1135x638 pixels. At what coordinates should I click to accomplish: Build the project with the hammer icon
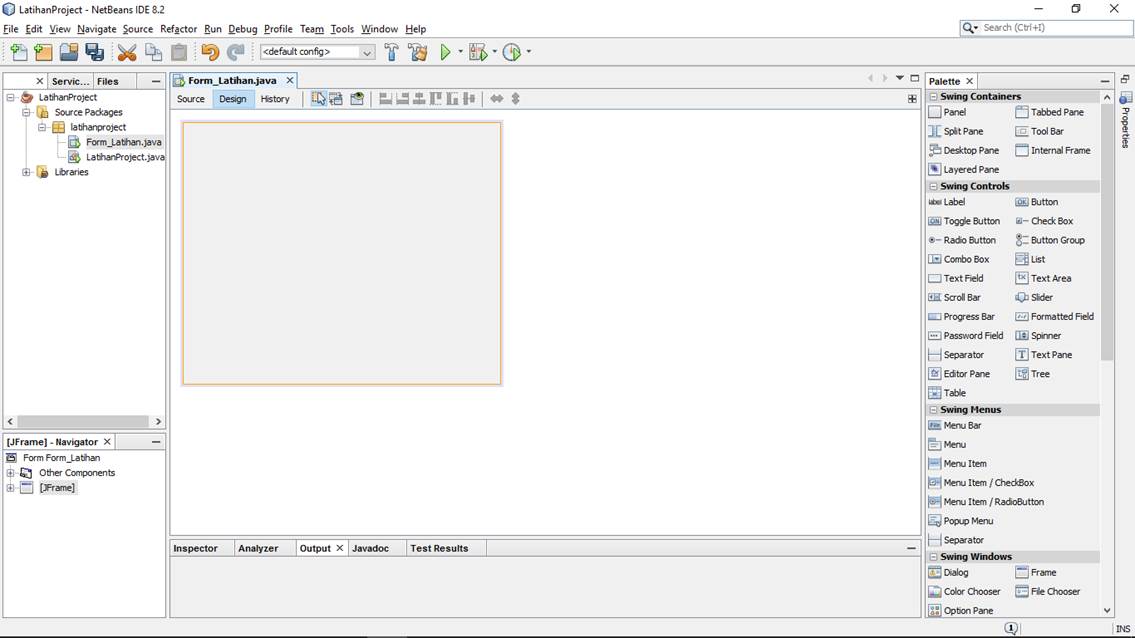point(390,51)
